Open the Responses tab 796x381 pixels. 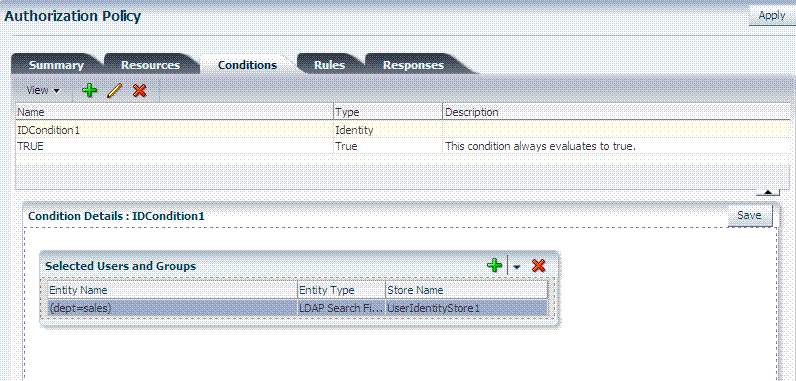pos(413,65)
